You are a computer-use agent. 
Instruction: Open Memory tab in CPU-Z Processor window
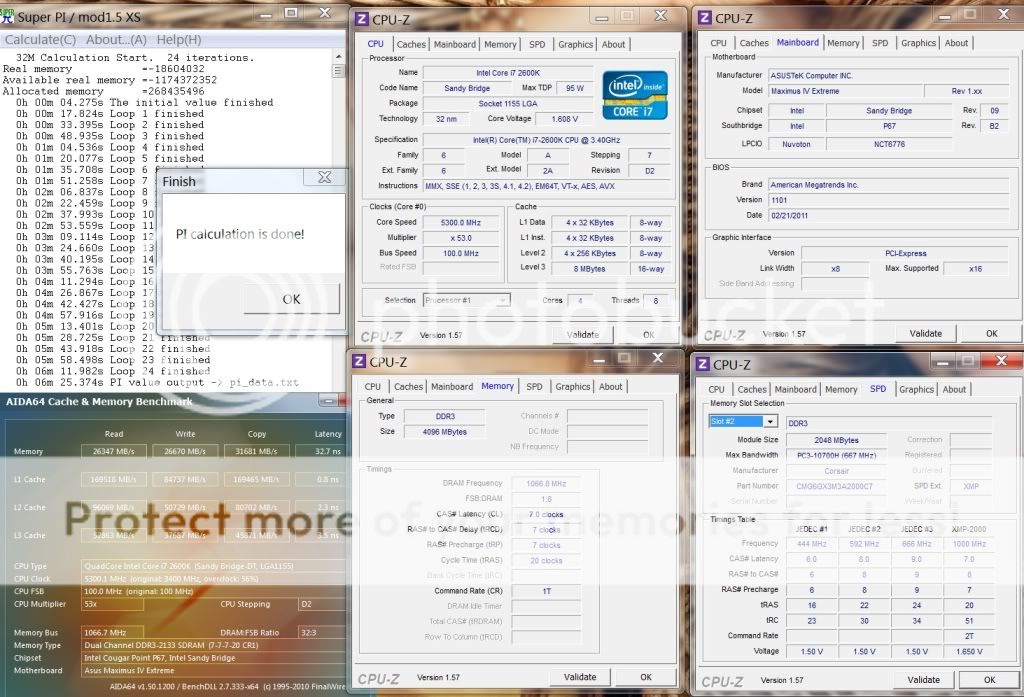click(x=500, y=44)
